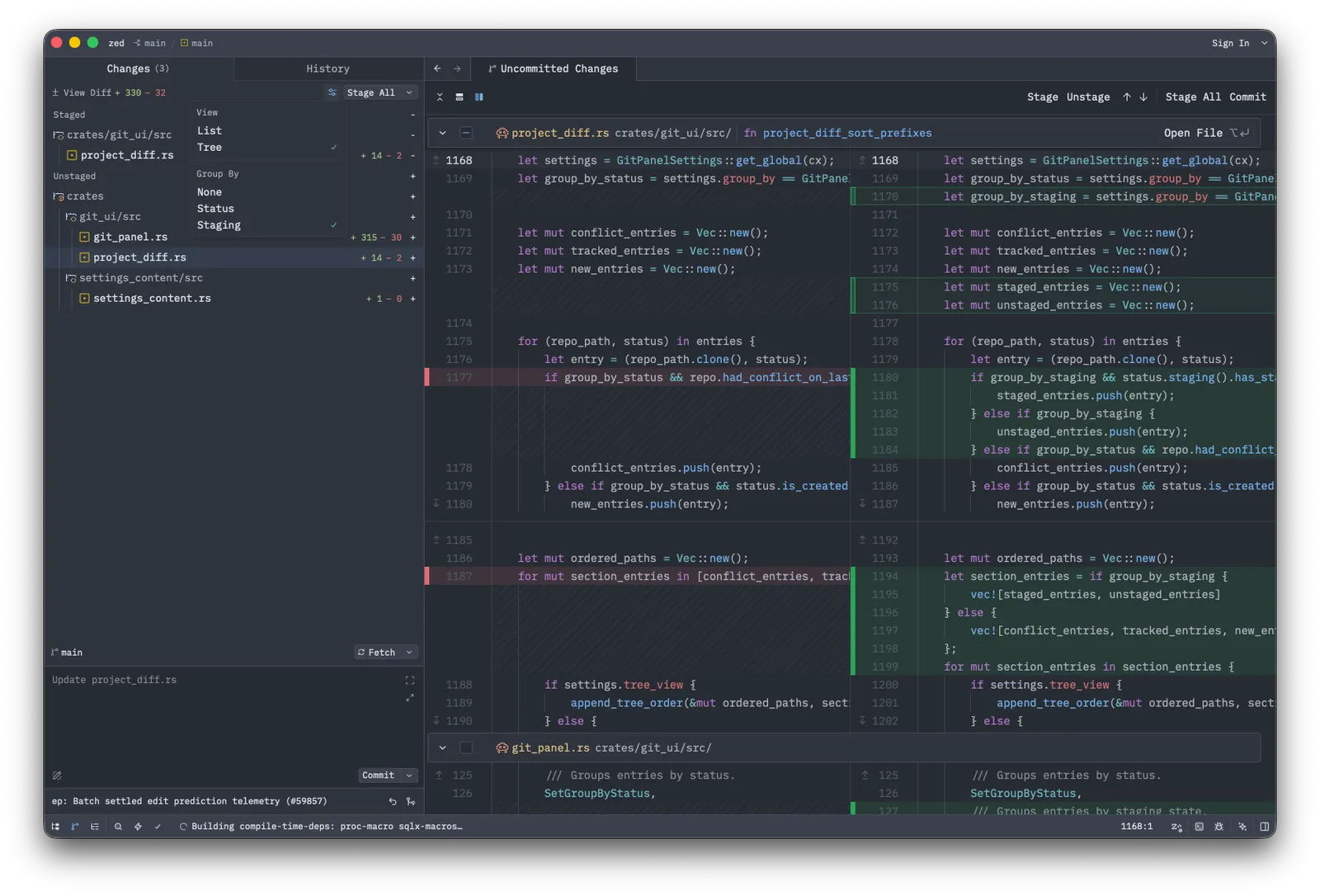This screenshot has height=896, width=1320.
Task: Collapse git_panel.rs diff section chevron
Action: pyautogui.click(x=443, y=747)
